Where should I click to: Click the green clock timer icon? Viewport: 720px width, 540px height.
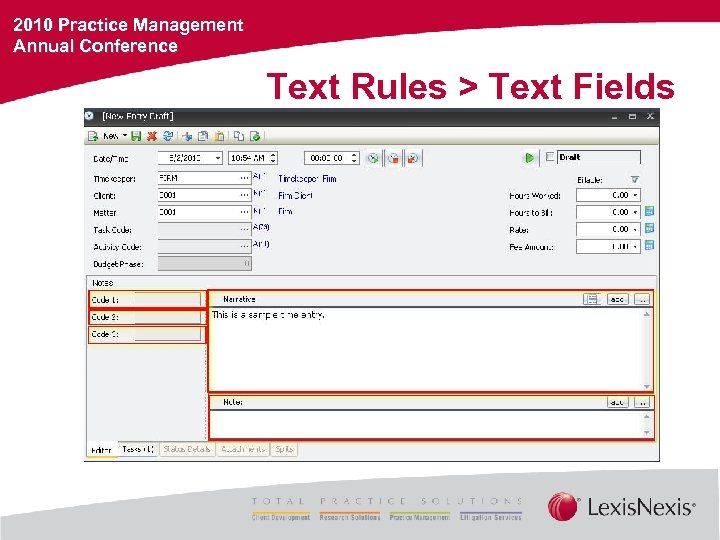(x=373, y=158)
